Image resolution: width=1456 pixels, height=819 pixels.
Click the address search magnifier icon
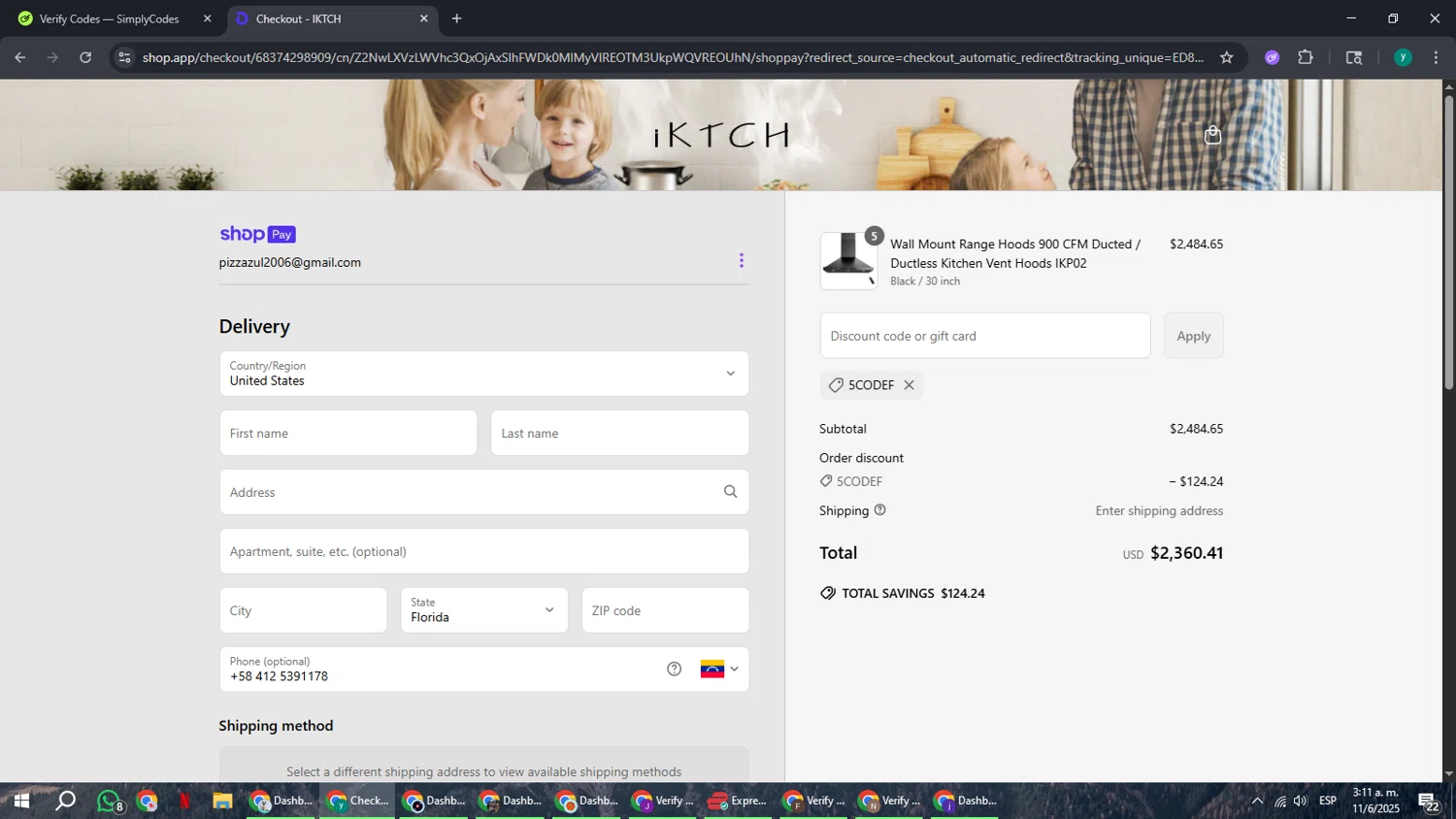pos(731,492)
